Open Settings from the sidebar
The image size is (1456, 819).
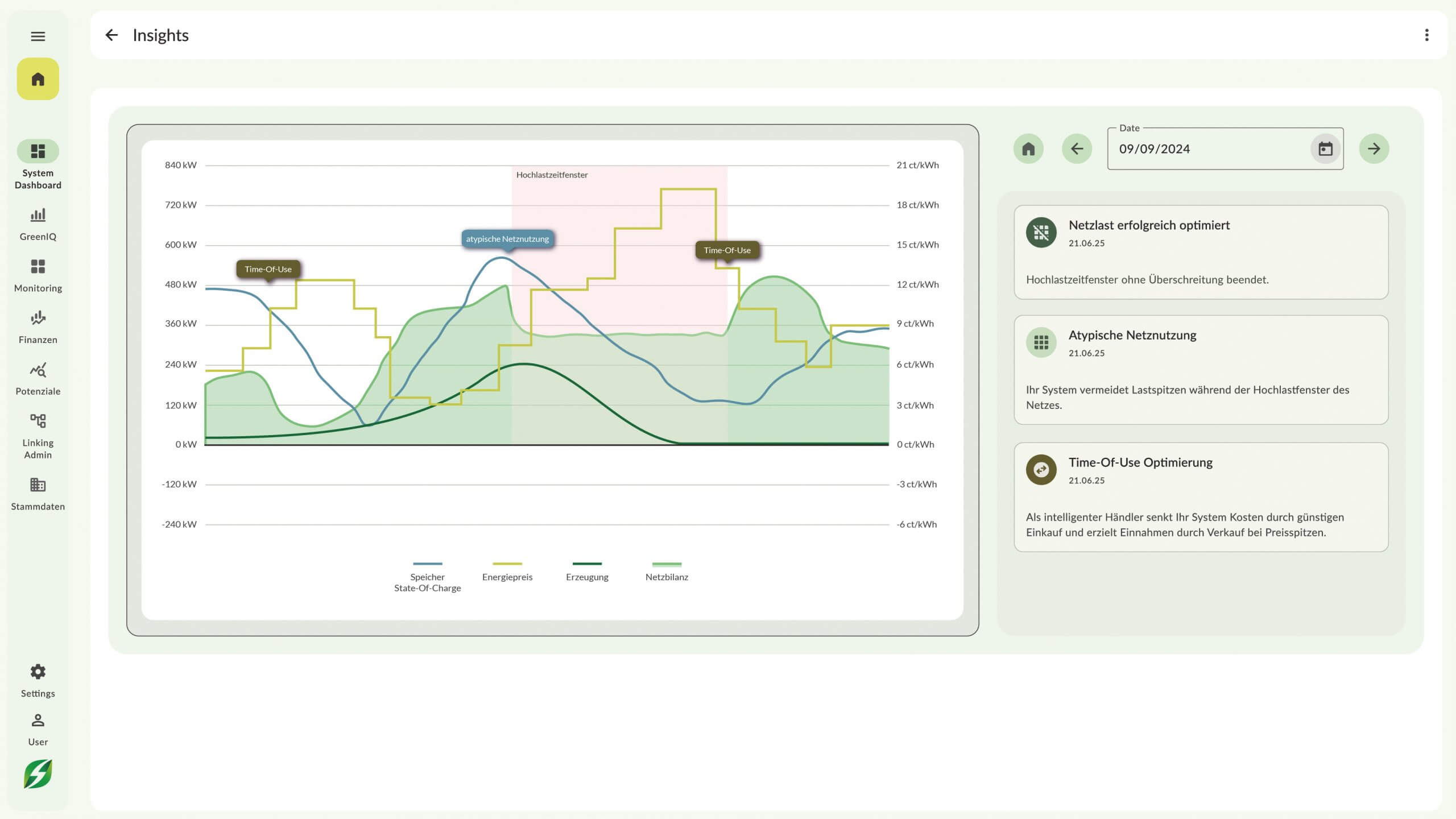[38, 680]
